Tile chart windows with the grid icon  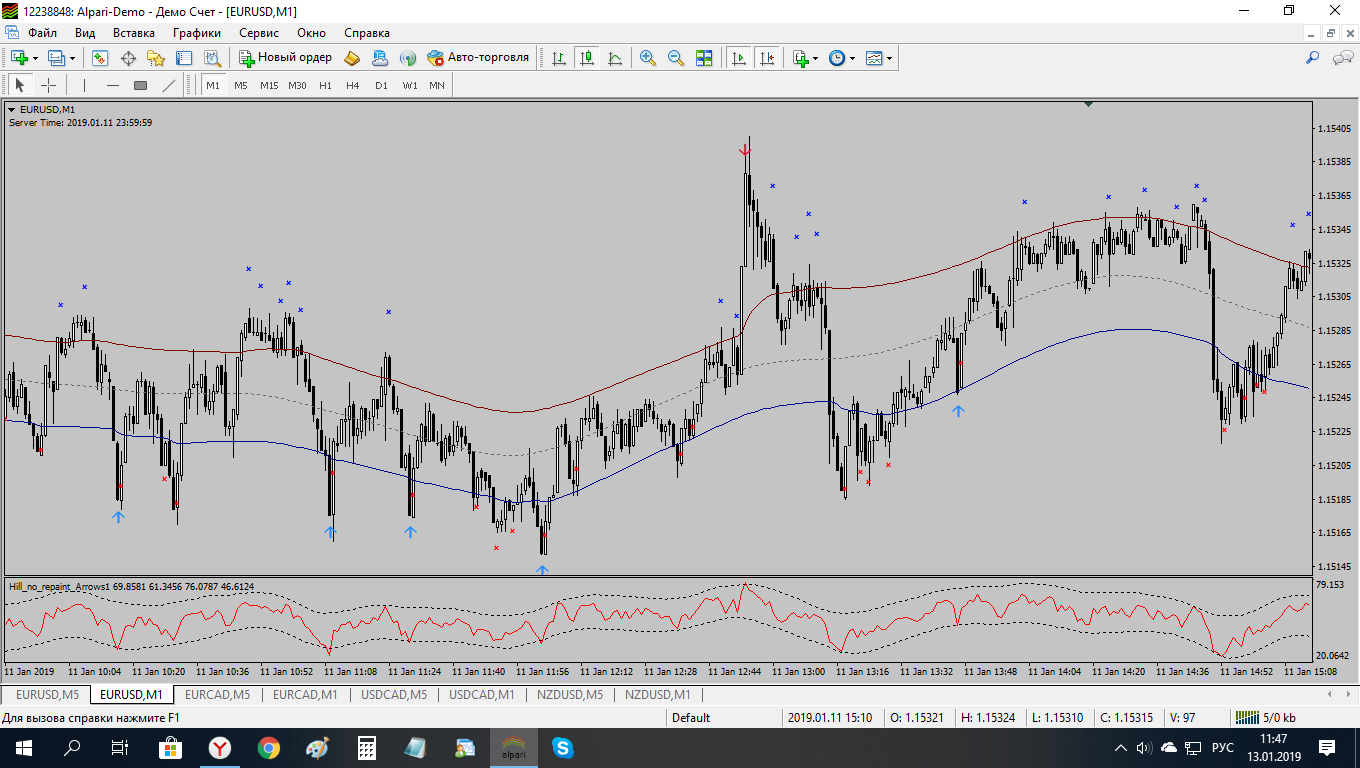point(704,58)
